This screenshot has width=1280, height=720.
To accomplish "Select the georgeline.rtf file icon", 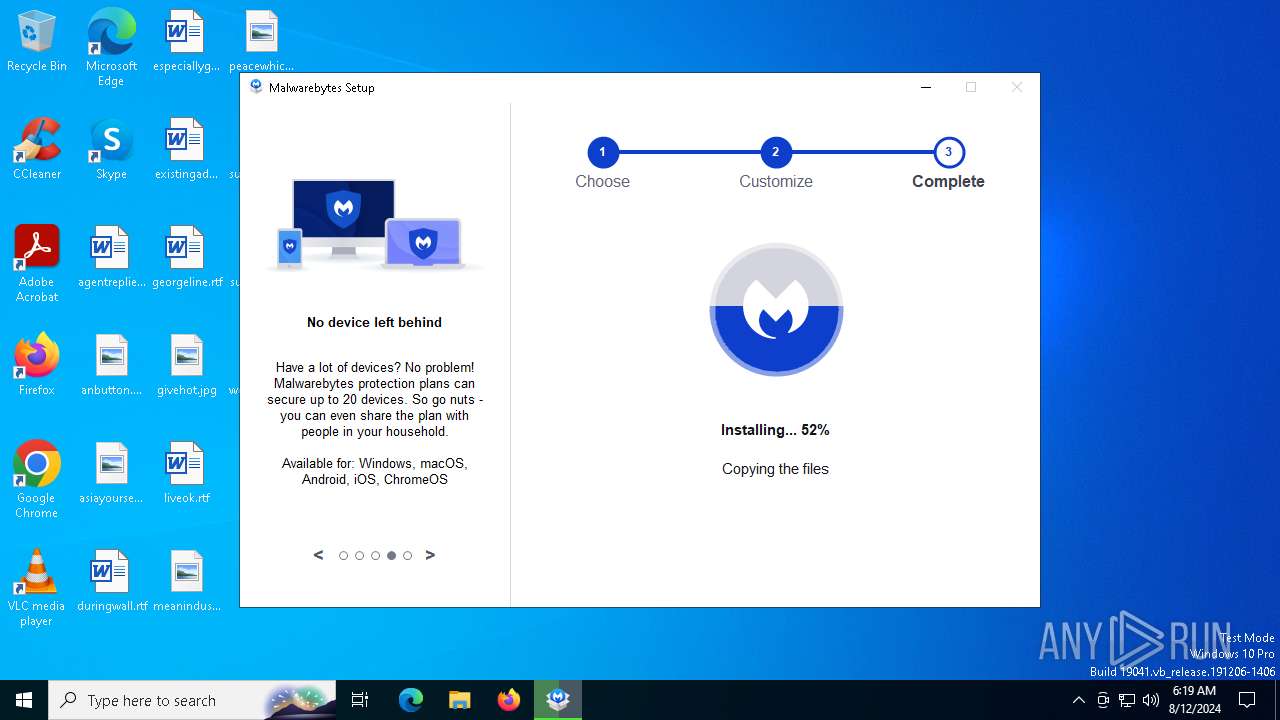I will click(187, 257).
